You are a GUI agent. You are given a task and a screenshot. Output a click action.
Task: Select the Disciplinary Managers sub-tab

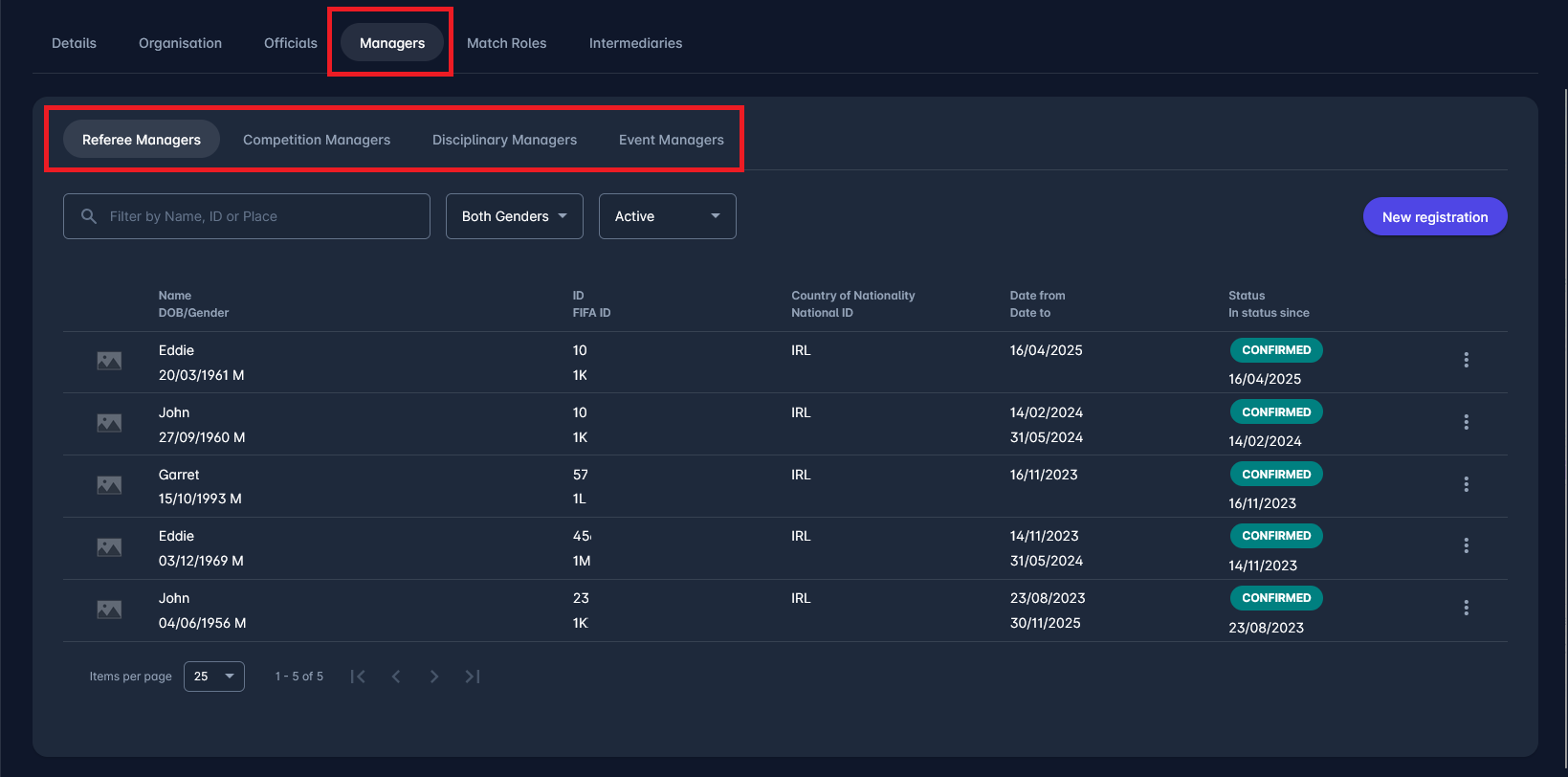tap(504, 140)
